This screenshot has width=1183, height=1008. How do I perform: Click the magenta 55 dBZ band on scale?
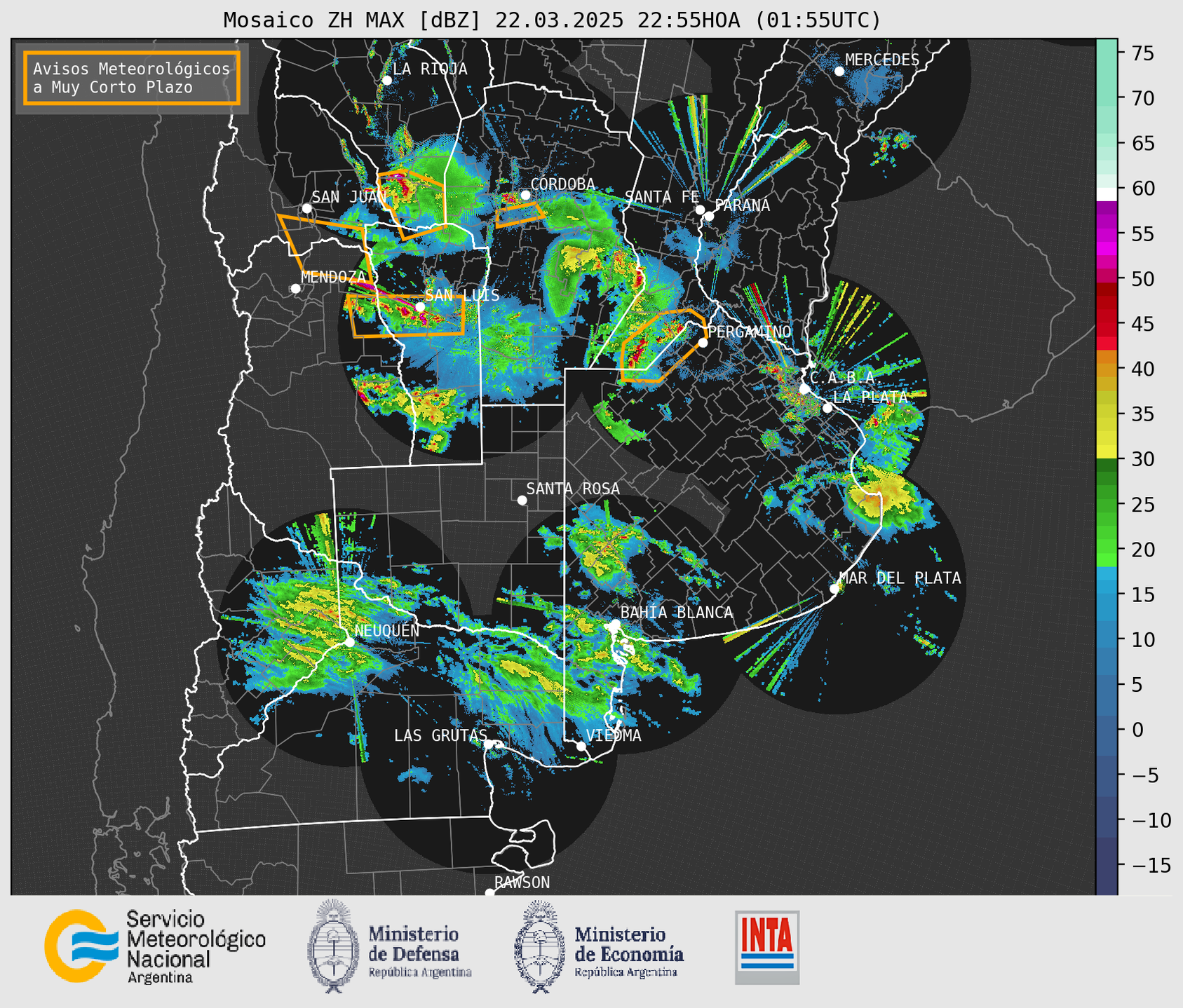[x=1107, y=233]
